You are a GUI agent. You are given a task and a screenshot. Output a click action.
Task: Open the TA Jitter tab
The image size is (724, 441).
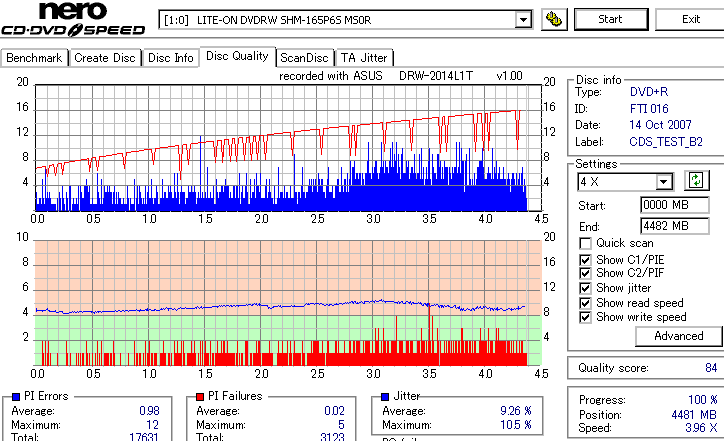tap(364, 58)
